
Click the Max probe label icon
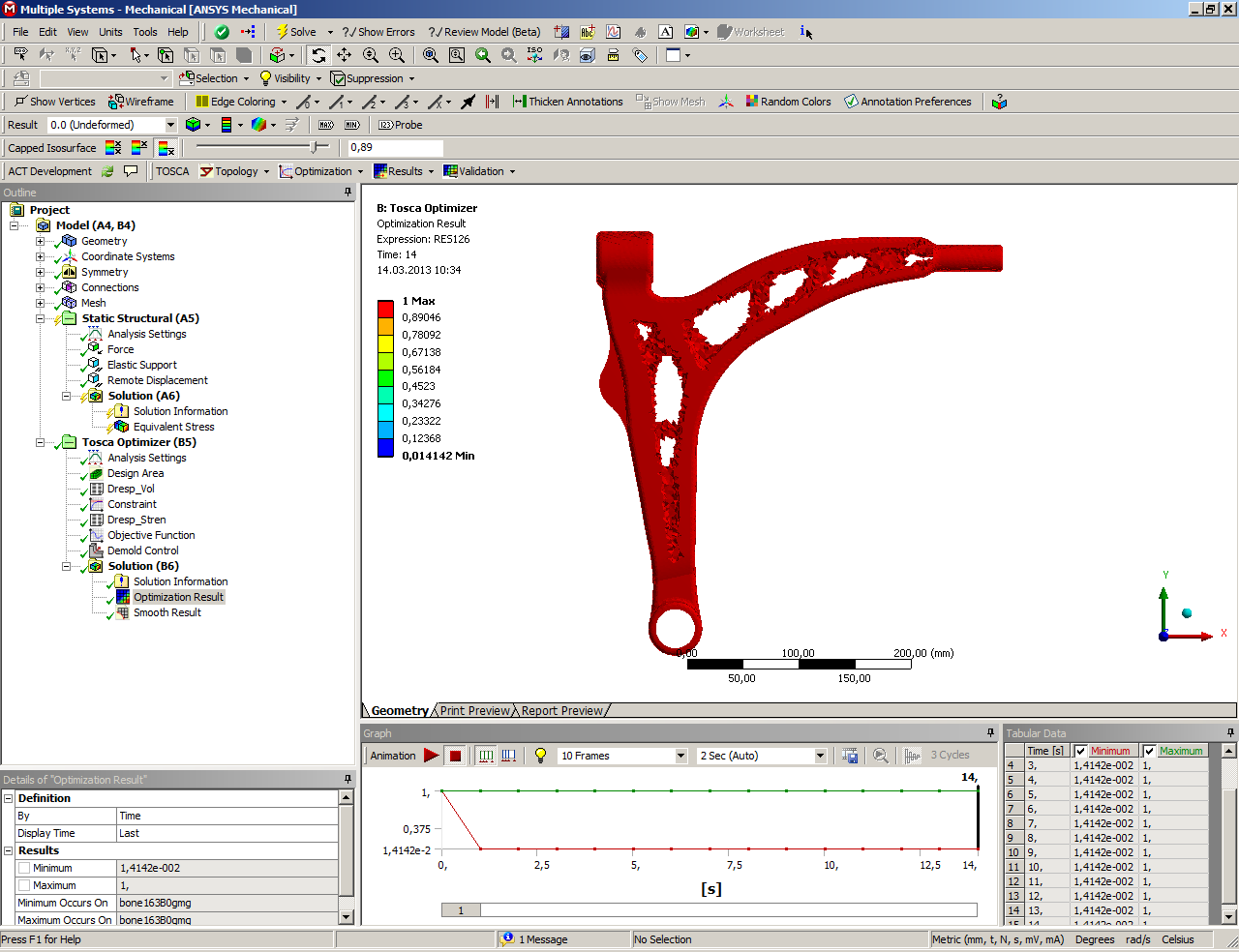point(326,125)
